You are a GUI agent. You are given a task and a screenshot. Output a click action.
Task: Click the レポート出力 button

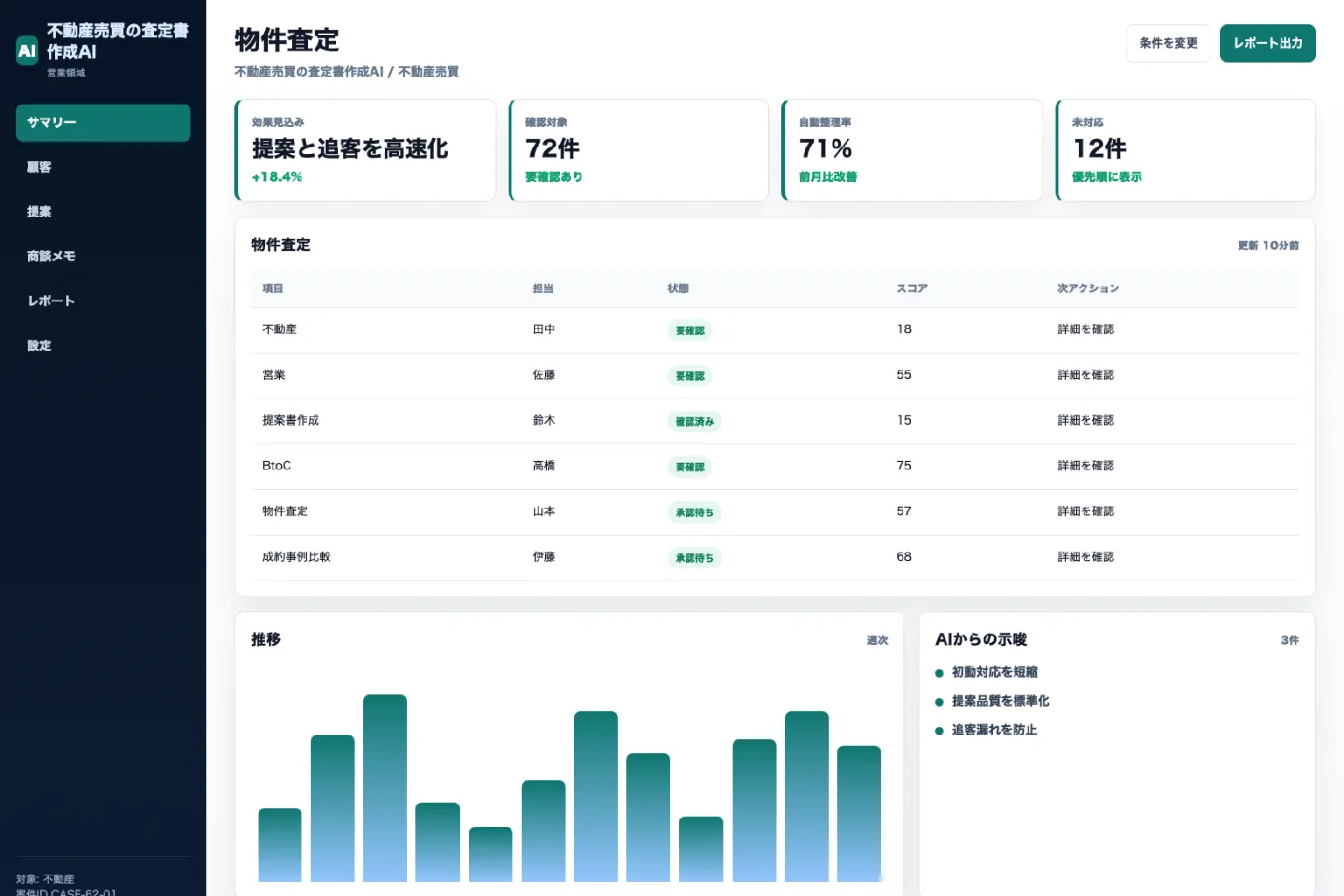pos(1267,43)
